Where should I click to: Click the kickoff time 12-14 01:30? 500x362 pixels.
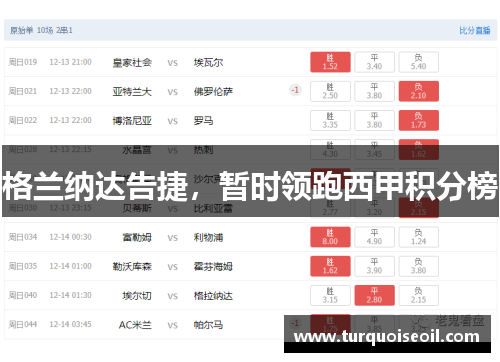[70, 295]
